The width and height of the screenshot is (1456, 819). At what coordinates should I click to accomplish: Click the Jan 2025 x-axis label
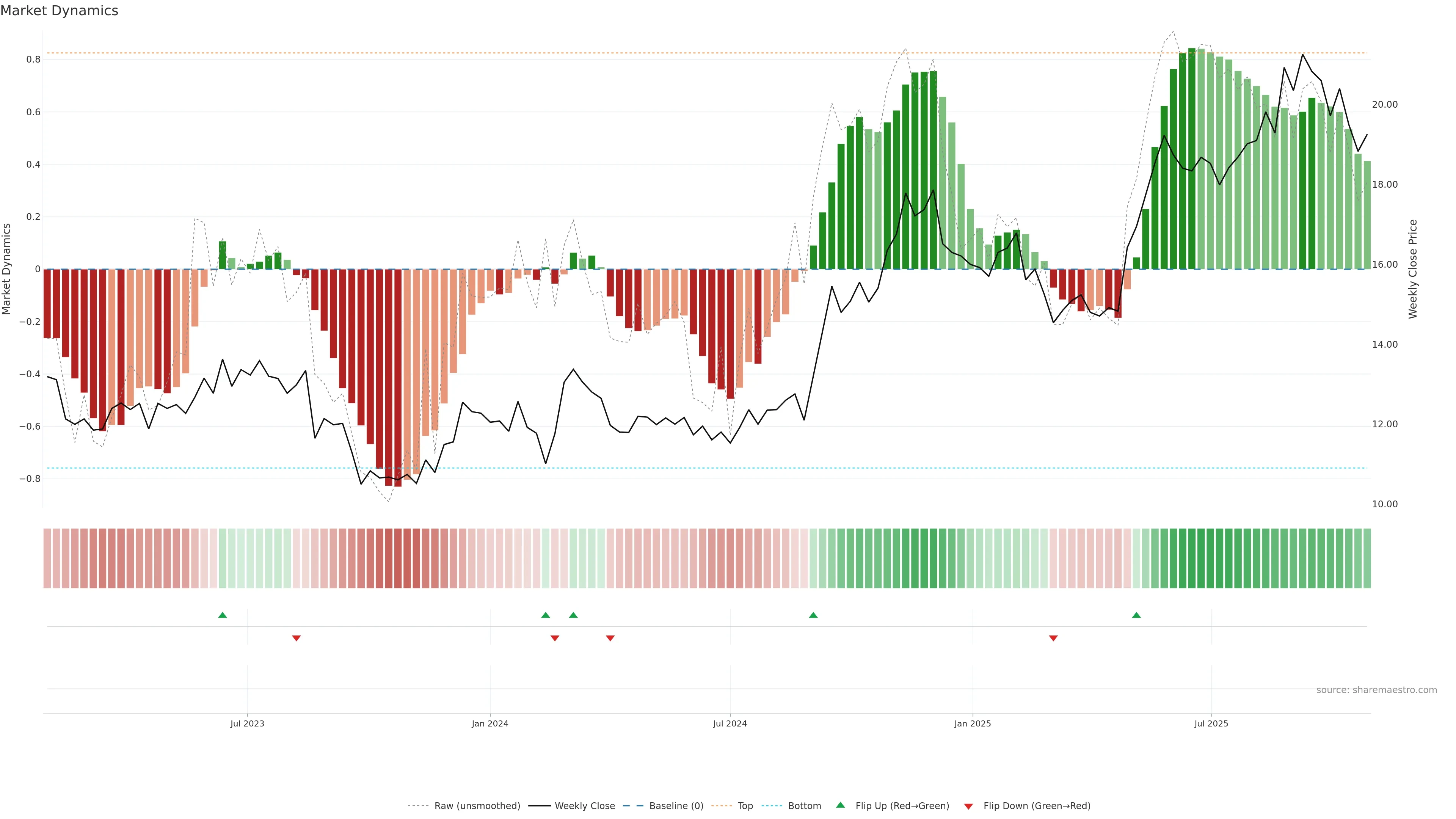tap(972, 724)
